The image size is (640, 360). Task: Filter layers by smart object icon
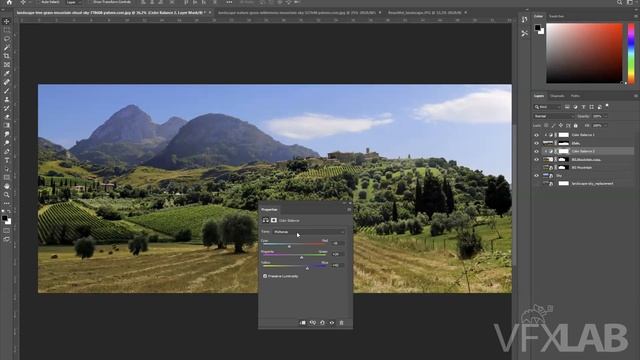pos(600,107)
